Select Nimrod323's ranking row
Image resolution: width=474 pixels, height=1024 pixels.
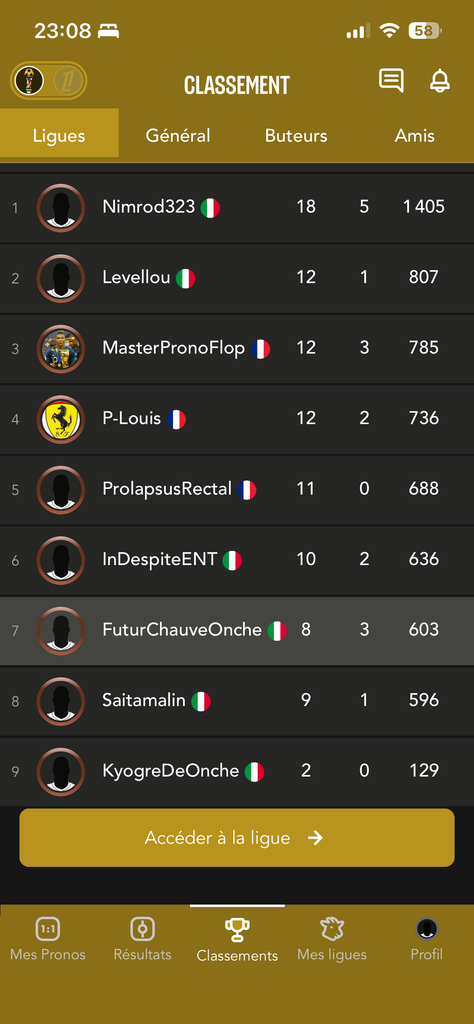(237, 208)
